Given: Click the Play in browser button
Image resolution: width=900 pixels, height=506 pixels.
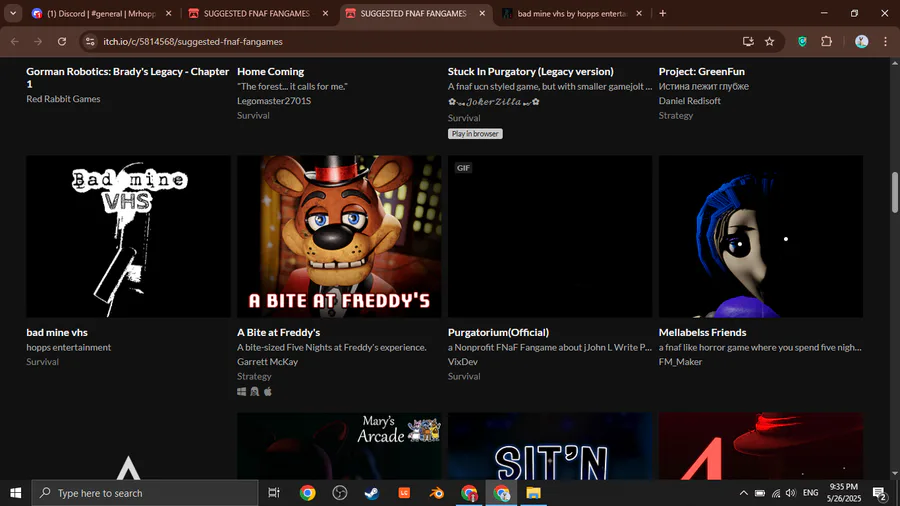Looking at the screenshot, I should point(475,134).
